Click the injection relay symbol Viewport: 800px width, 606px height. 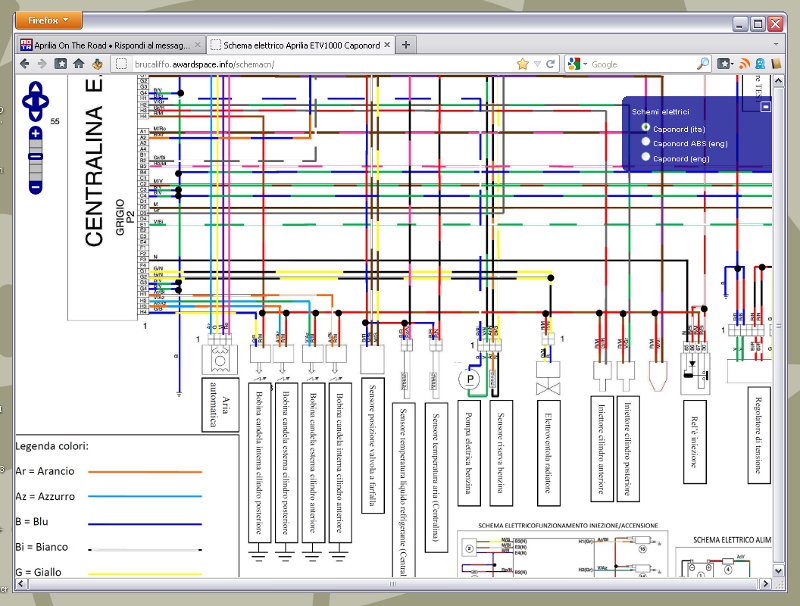pyautogui.click(x=695, y=373)
